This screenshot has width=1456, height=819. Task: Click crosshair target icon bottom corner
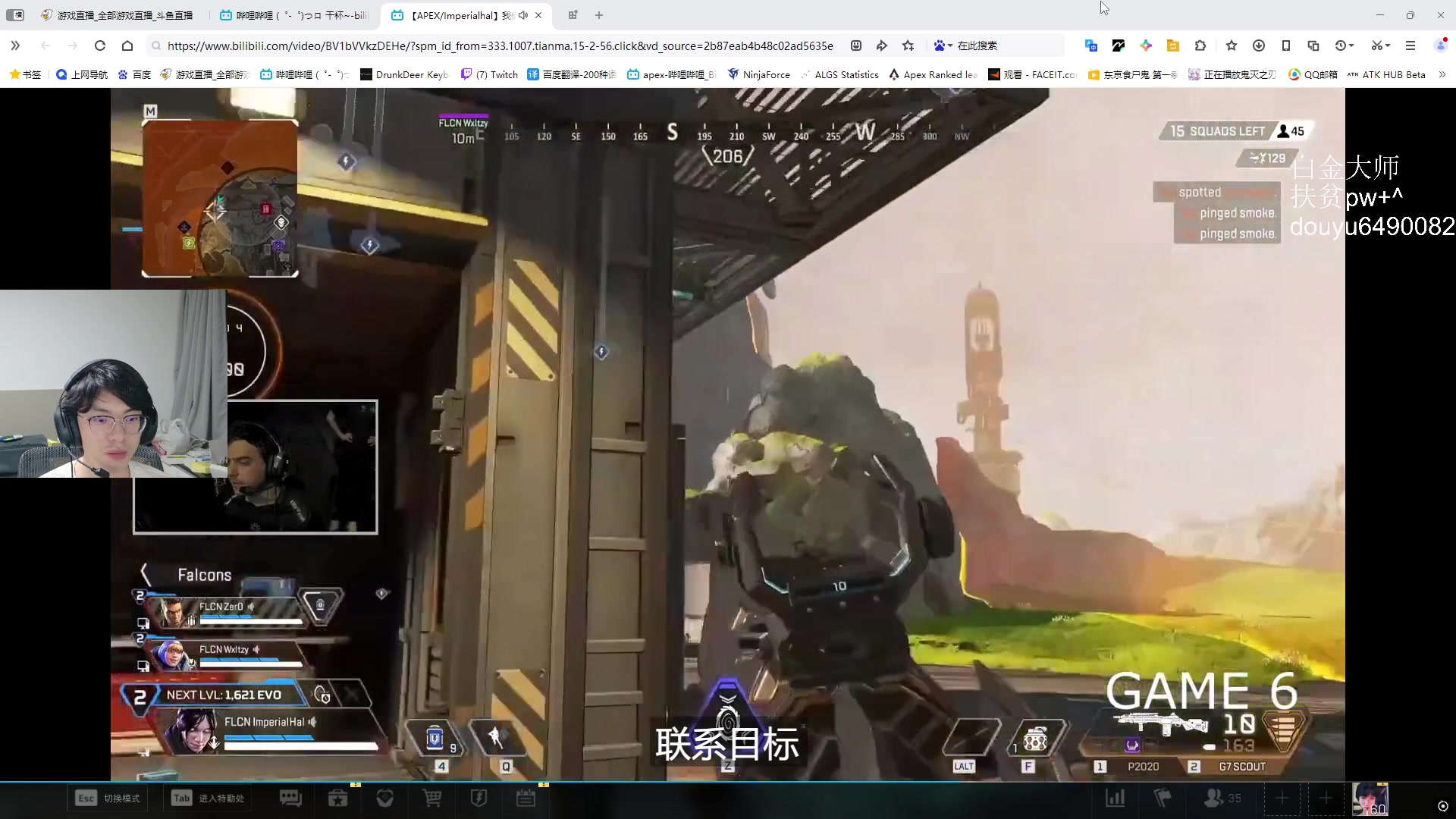click(1443, 806)
